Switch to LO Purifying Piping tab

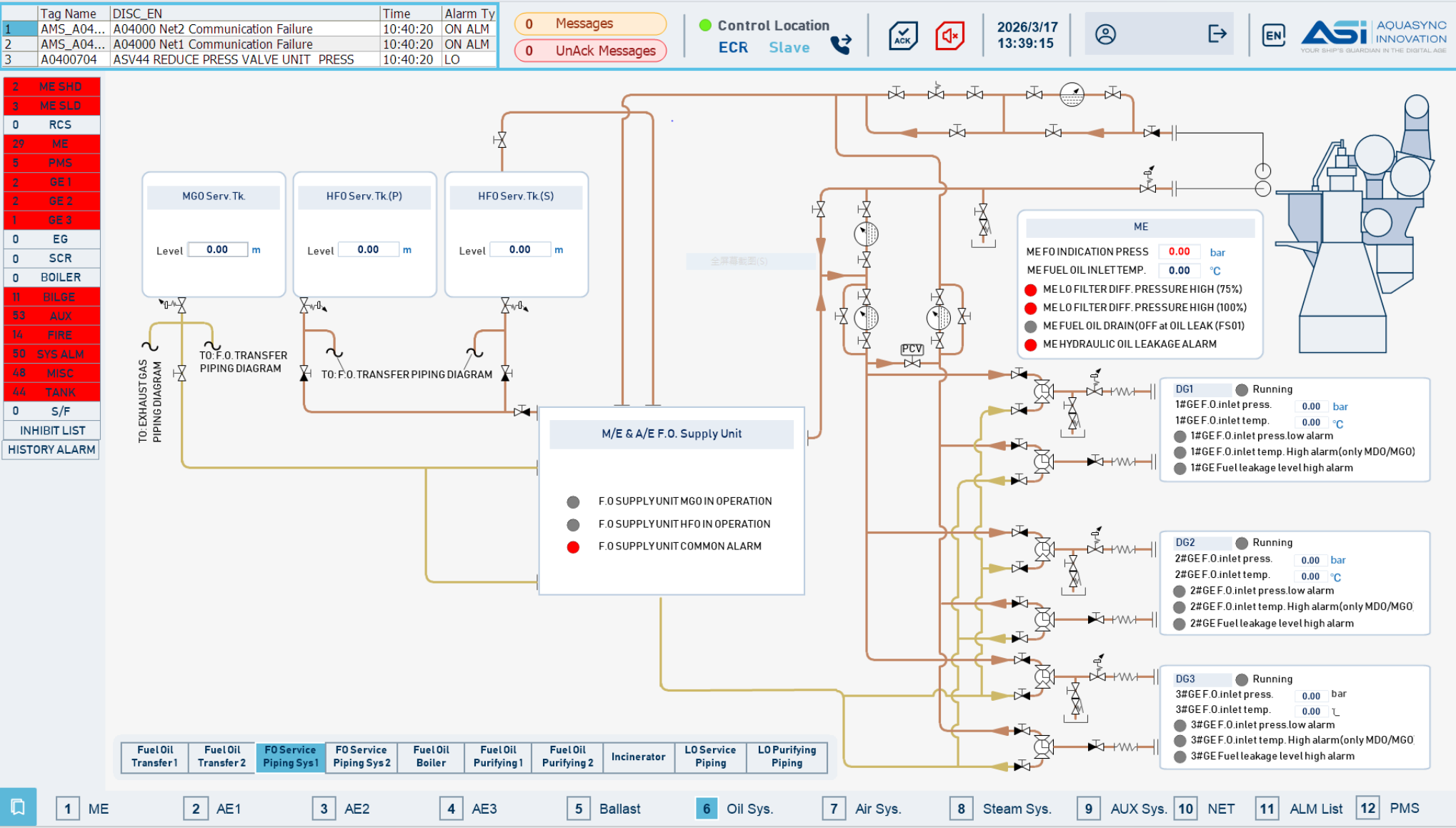(787, 757)
